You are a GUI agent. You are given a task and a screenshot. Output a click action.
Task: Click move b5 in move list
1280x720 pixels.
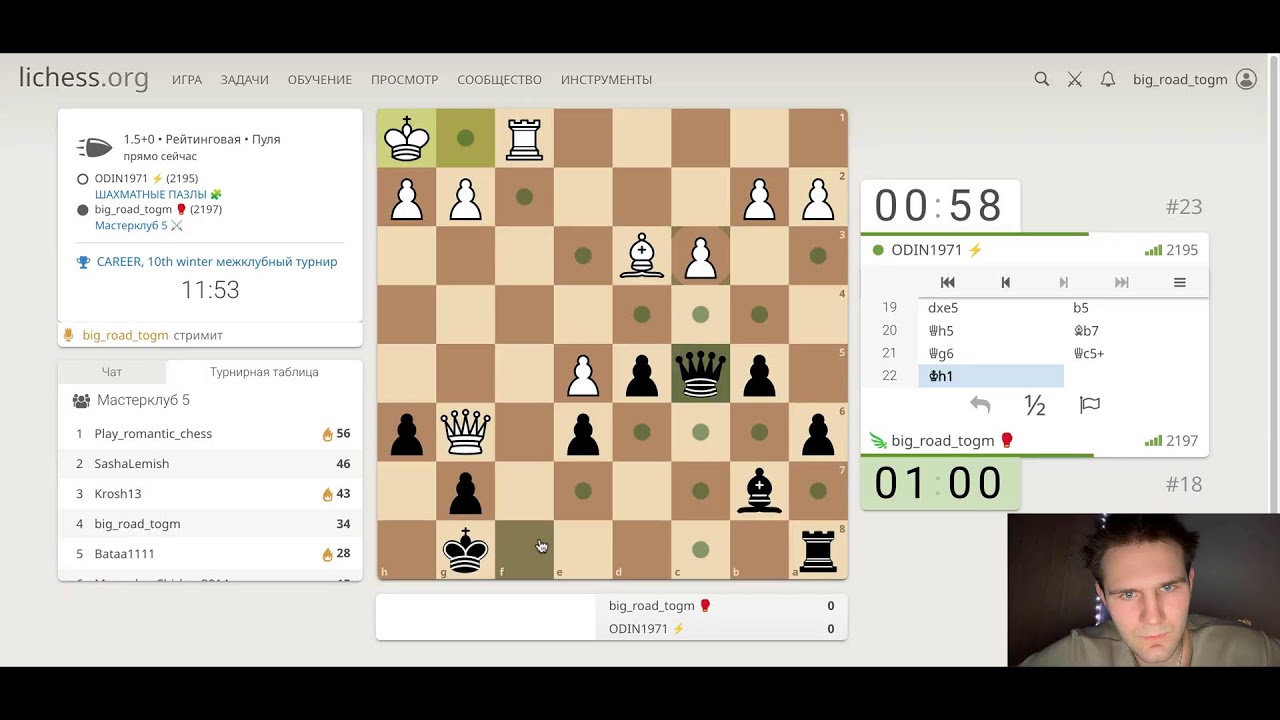pyautogui.click(x=1136, y=308)
